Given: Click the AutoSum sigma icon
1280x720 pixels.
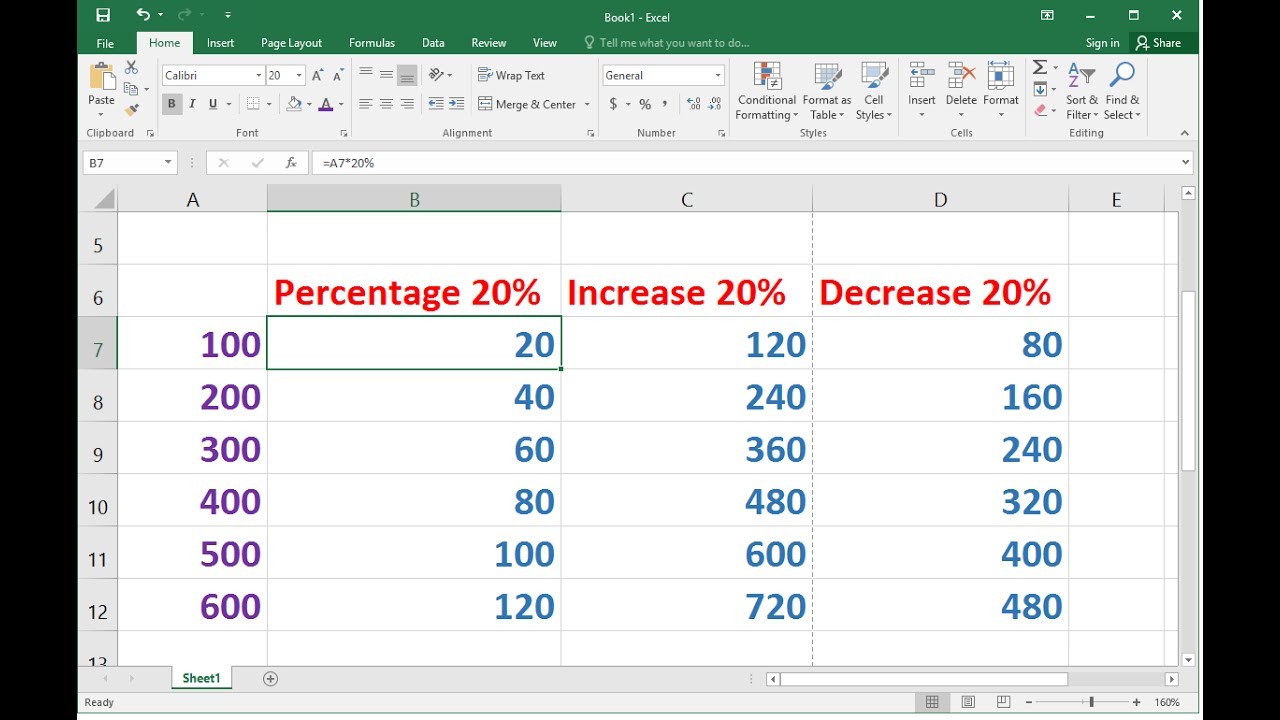Looking at the screenshot, I should tap(1040, 68).
